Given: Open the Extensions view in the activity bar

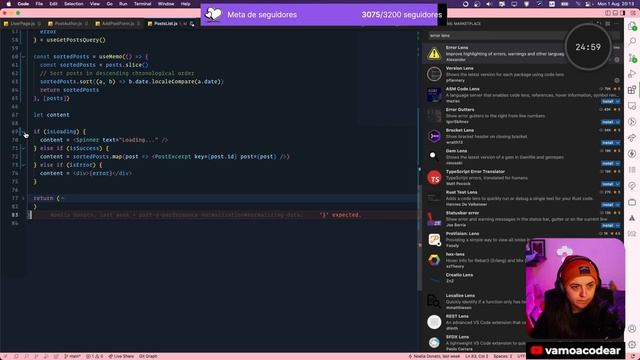Looking at the screenshot, I should click(632, 90).
